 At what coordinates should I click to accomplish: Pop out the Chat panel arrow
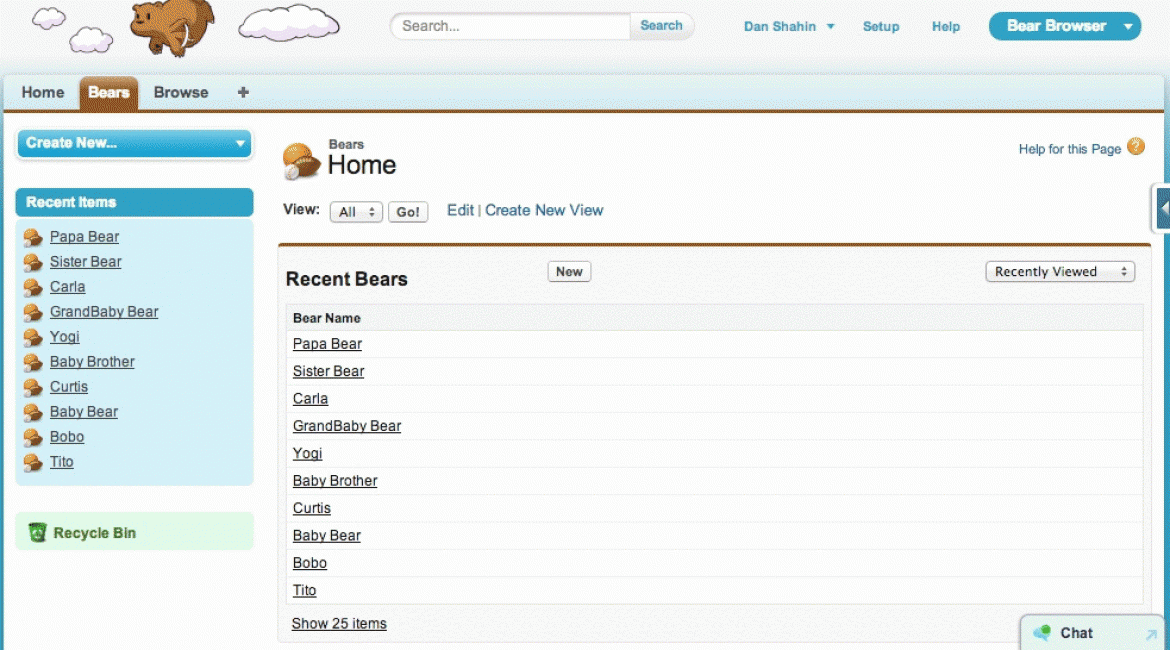tap(1151, 634)
